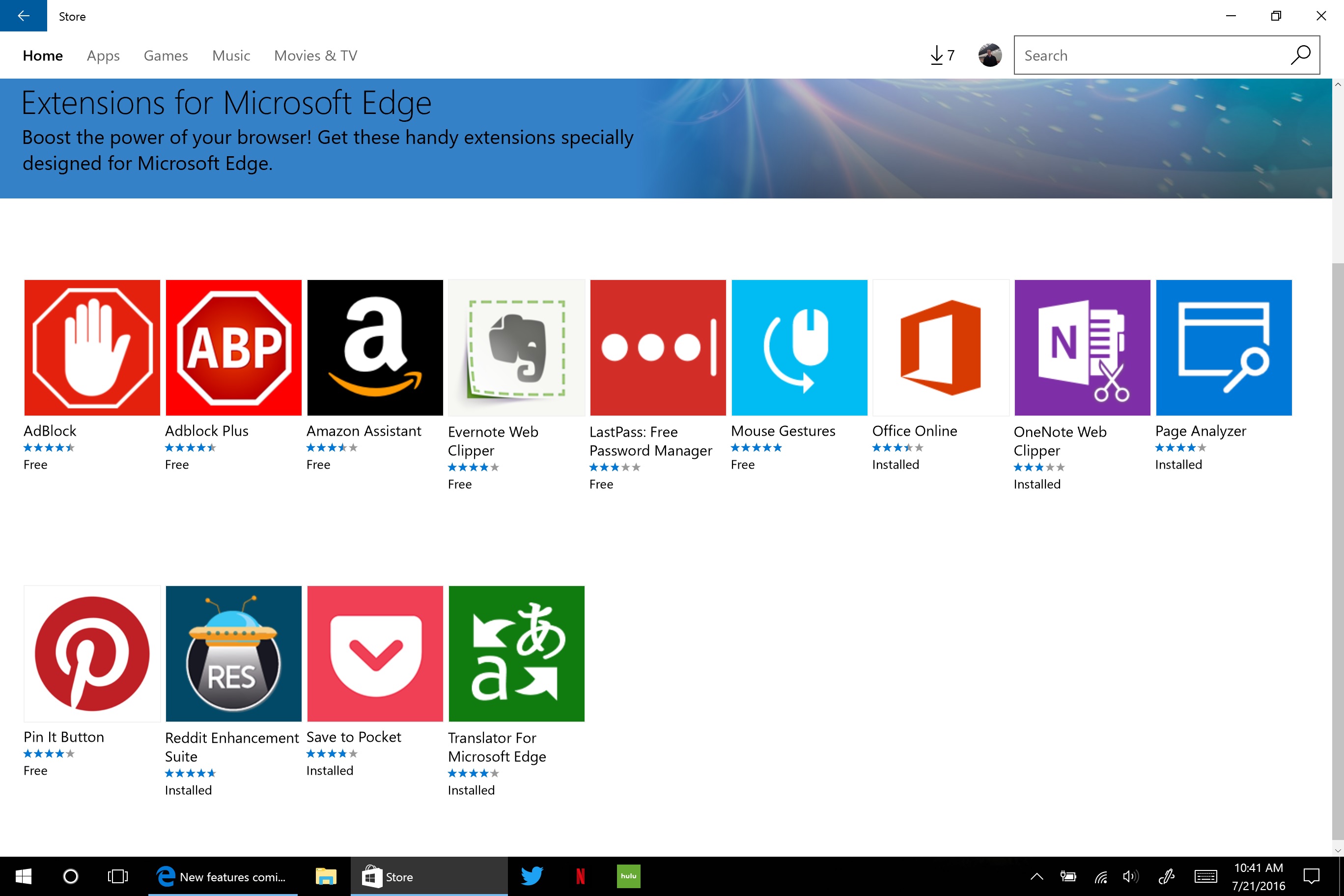1344x896 pixels.
Task: Click Translator For Microsoft Edge icon
Action: pos(517,654)
